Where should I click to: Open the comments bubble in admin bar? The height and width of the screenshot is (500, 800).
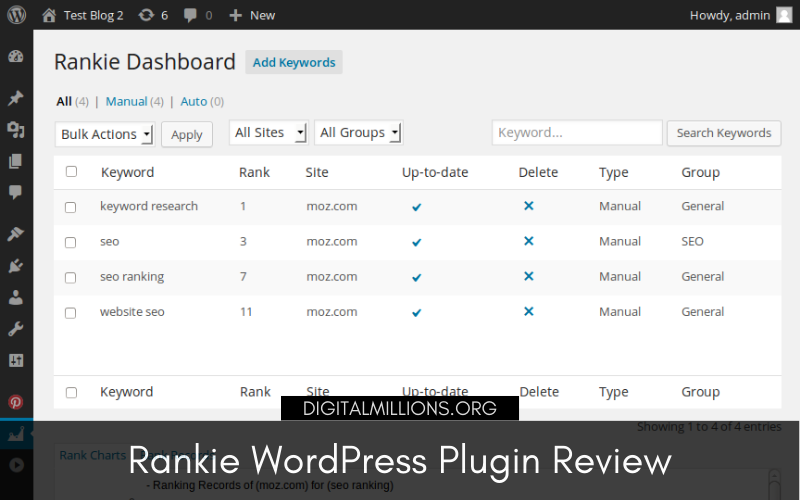[x=190, y=16]
